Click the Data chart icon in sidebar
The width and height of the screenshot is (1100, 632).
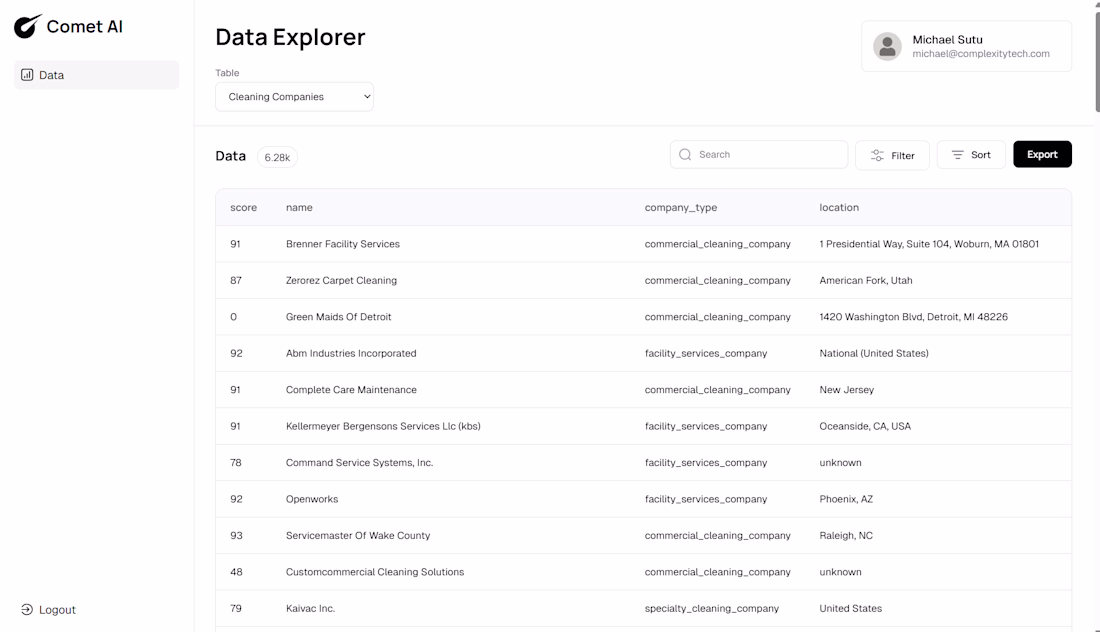(27, 75)
